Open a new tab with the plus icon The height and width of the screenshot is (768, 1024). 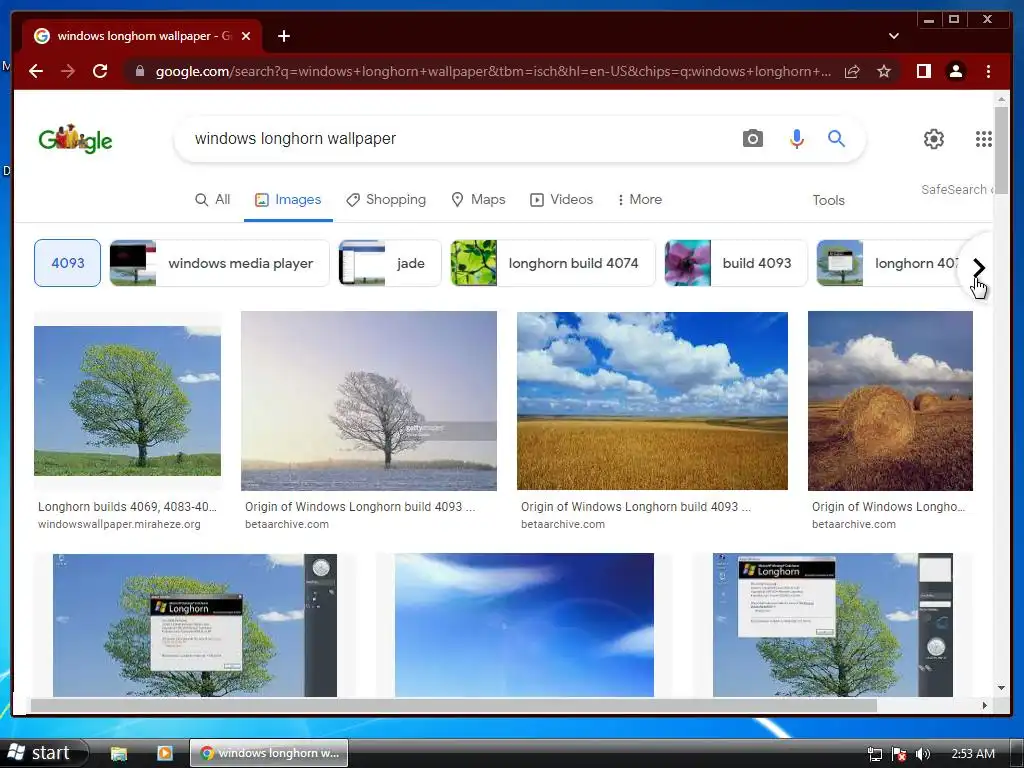(284, 36)
